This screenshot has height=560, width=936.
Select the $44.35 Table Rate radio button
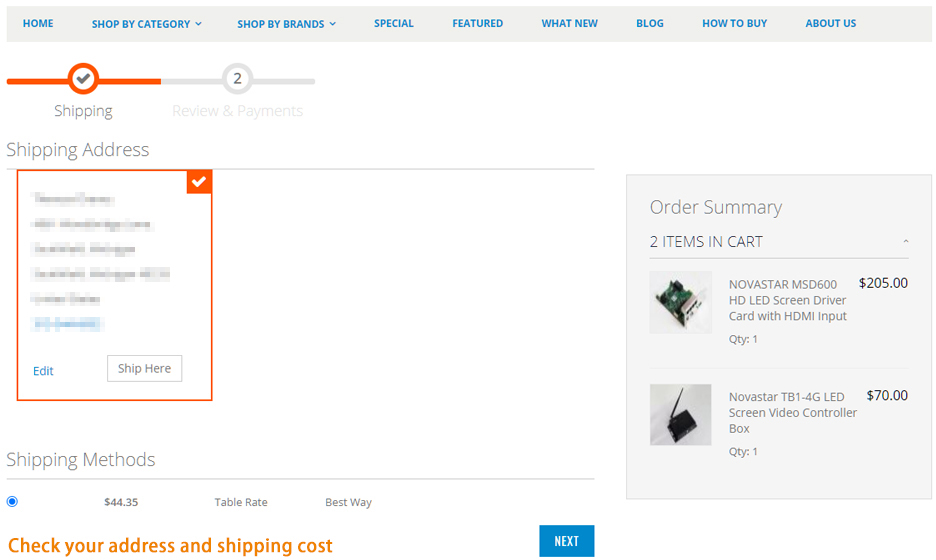point(13,501)
